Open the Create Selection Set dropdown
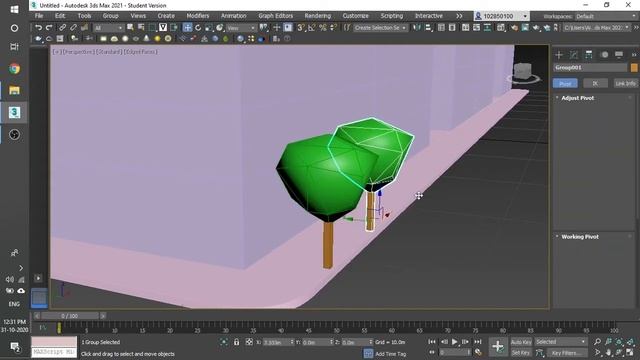The image size is (640, 360). coord(380,28)
